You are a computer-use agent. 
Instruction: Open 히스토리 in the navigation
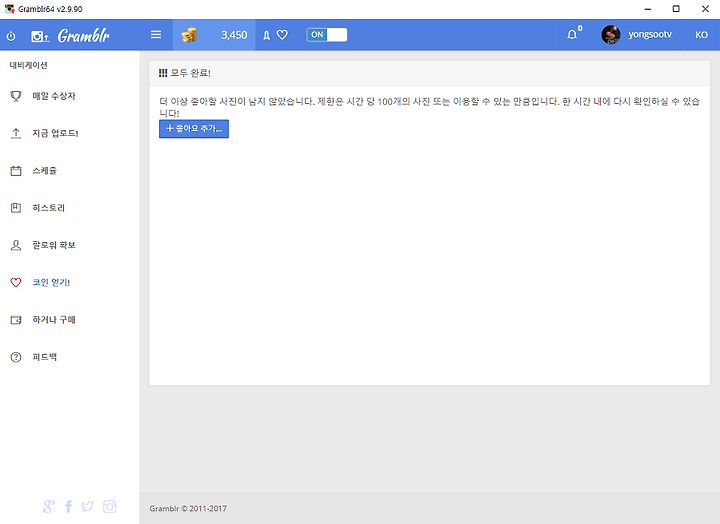coord(48,208)
